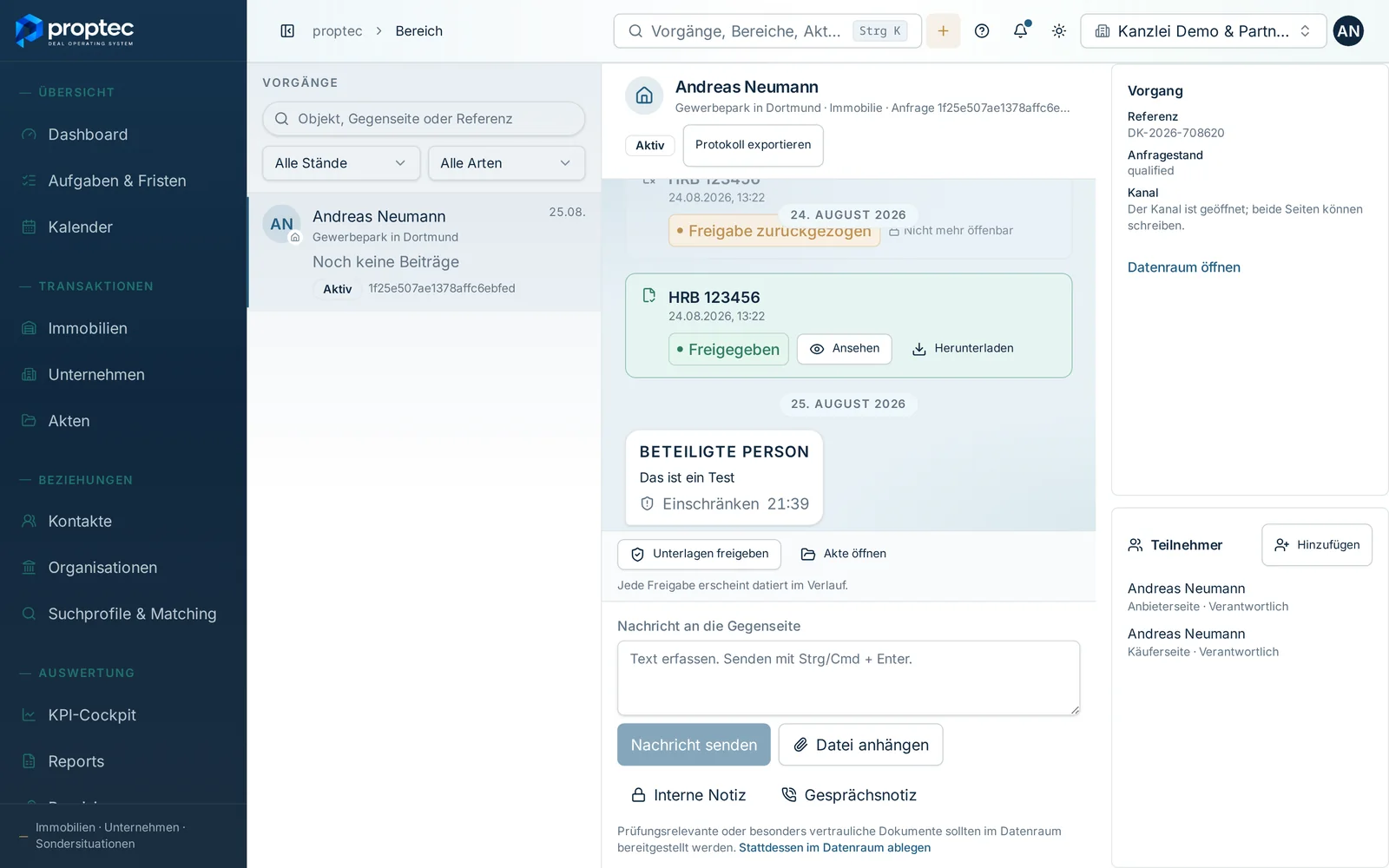Click the Einschränken shield icon
The width and height of the screenshot is (1389, 868).
[647, 503]
